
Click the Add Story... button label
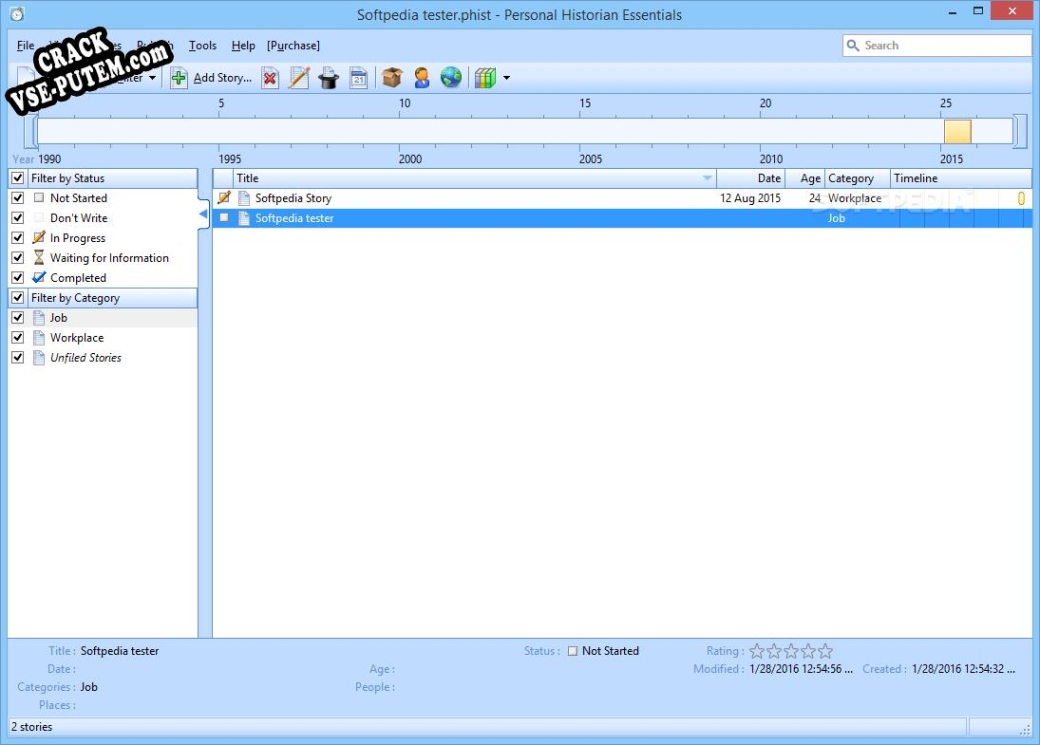(x=223, y=78)
